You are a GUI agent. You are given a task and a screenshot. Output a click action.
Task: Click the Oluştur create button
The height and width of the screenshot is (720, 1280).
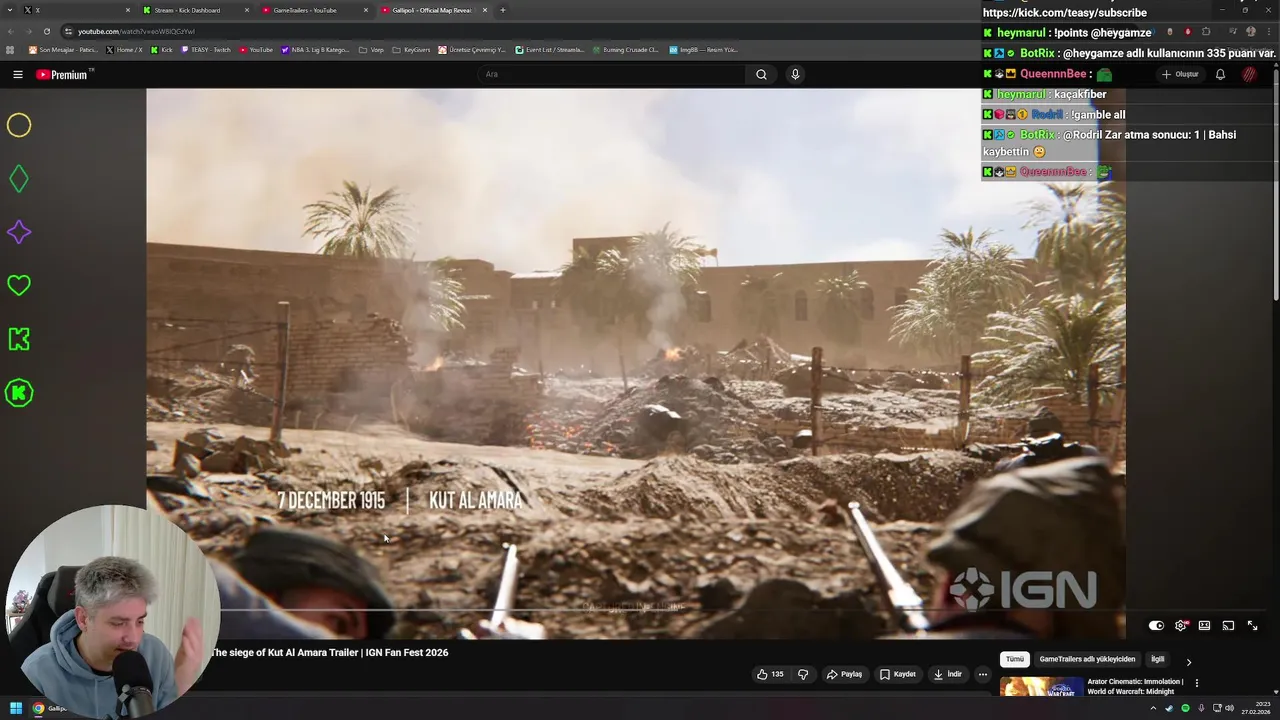point(1180,74)
